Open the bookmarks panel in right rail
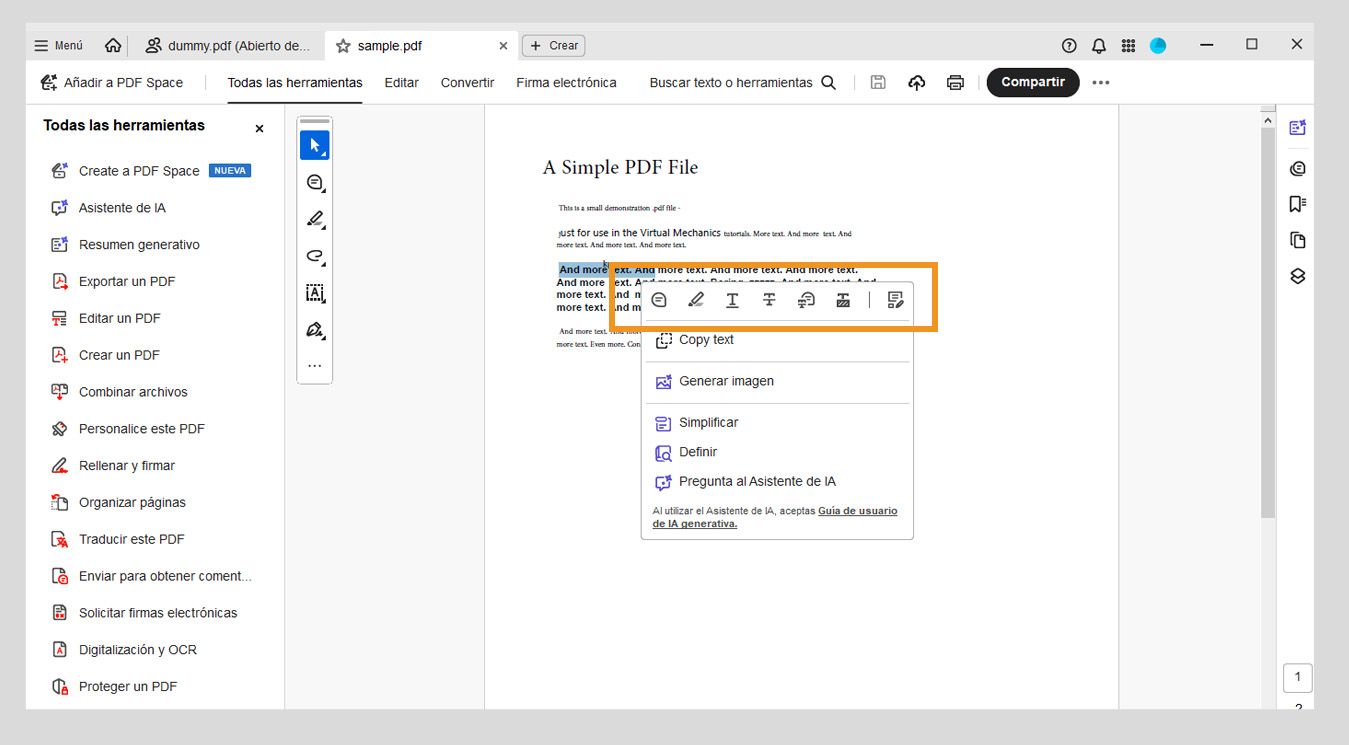Image resolution: width=1349 pixels, height=745 pixels. pyautogui.click(x=1297, y=204)
